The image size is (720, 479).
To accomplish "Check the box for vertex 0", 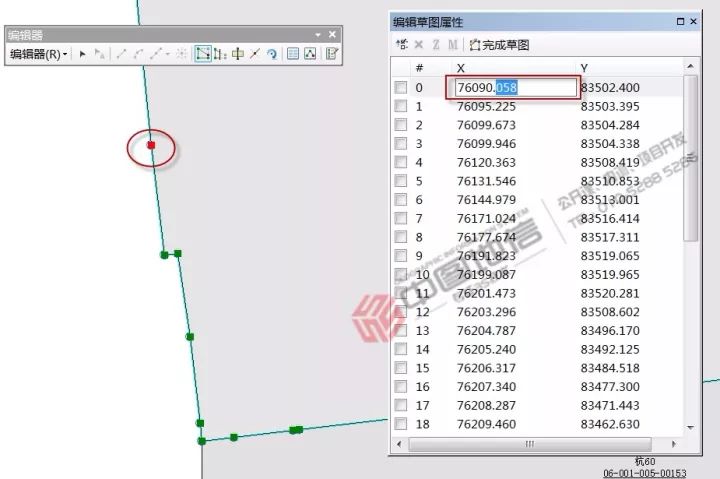I will pyautogui.click(x=401, y=87).
